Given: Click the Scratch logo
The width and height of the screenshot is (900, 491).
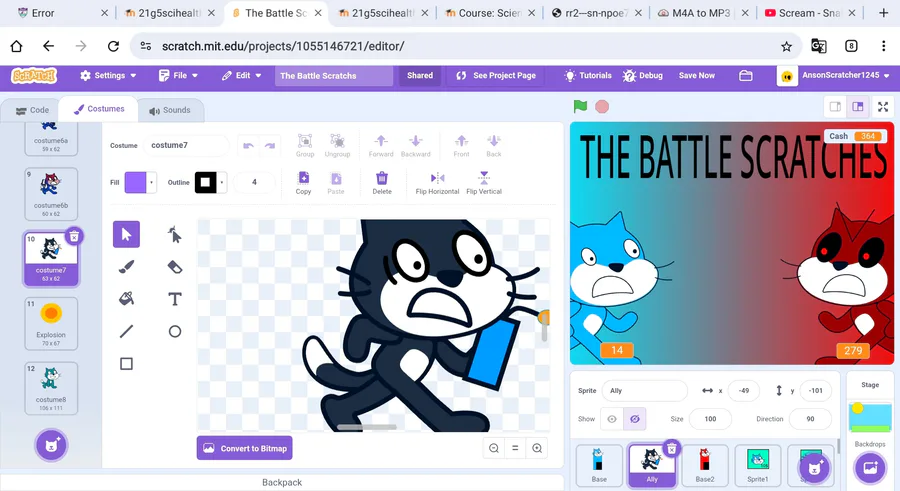Looking at the screenshot, I should (34, 75).
